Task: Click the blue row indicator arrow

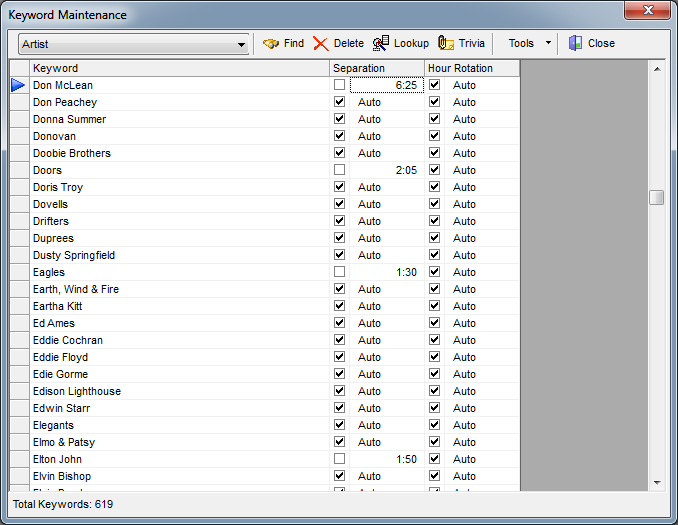Action: (18, 86)
